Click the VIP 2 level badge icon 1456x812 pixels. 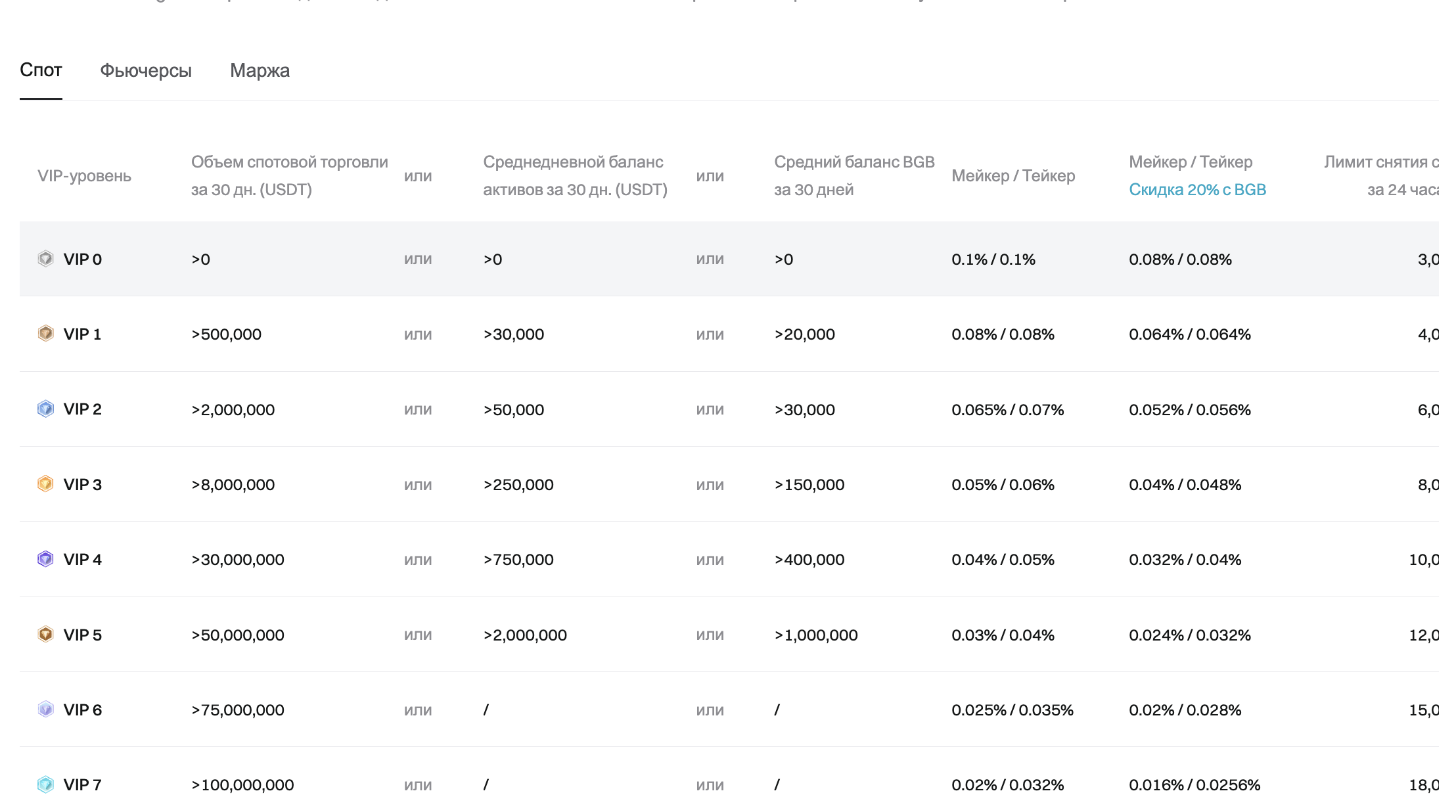click(45, 409)
